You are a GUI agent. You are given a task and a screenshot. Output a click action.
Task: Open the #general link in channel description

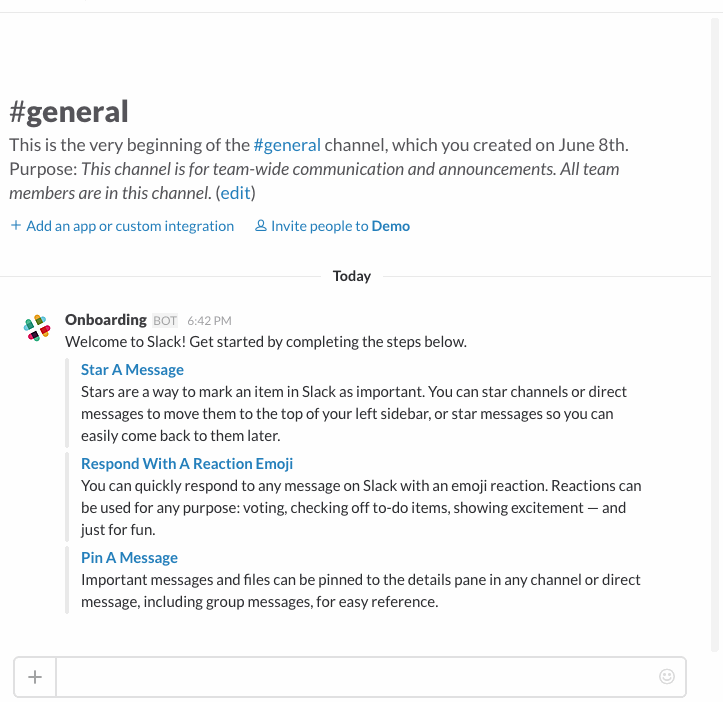pyautogui.click(x=287, y=144)
